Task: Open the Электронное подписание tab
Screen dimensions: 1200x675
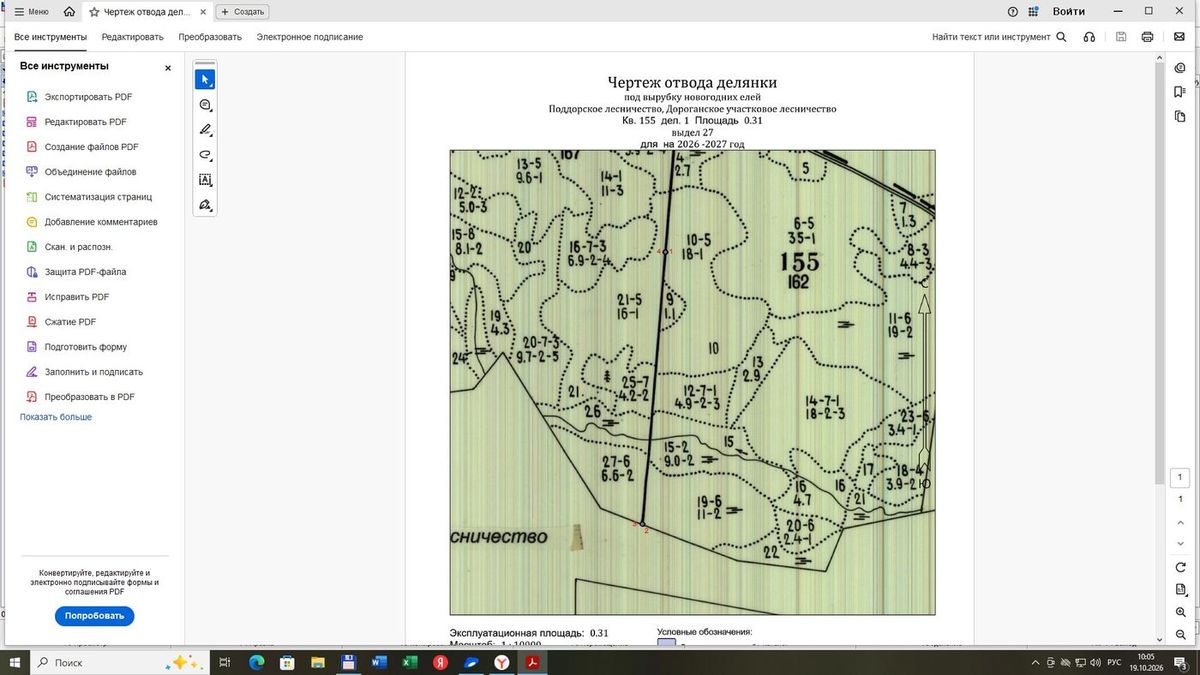Action: [x=309, y=37]
